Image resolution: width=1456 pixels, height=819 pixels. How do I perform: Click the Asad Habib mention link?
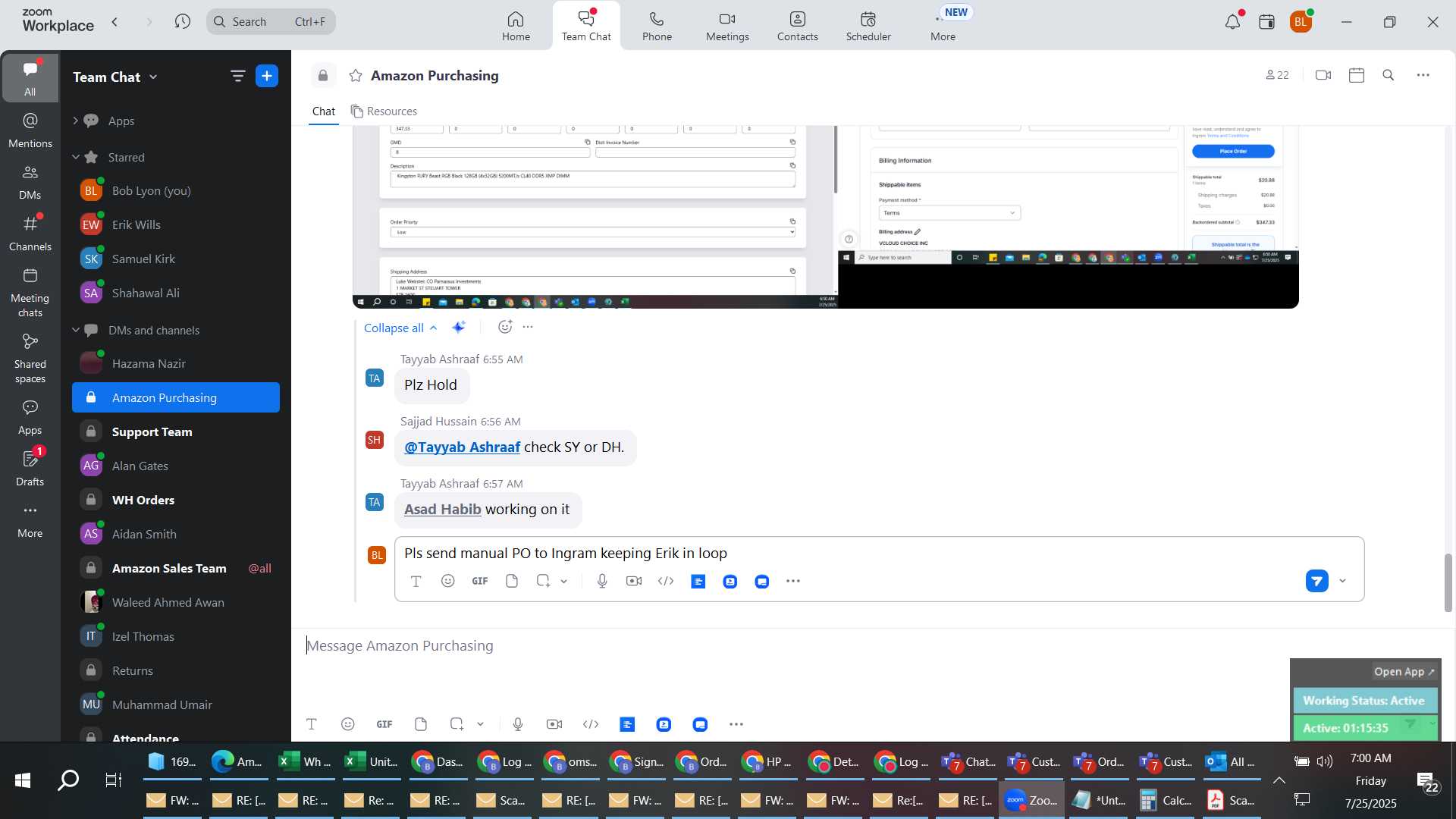(x=442, y=510)
